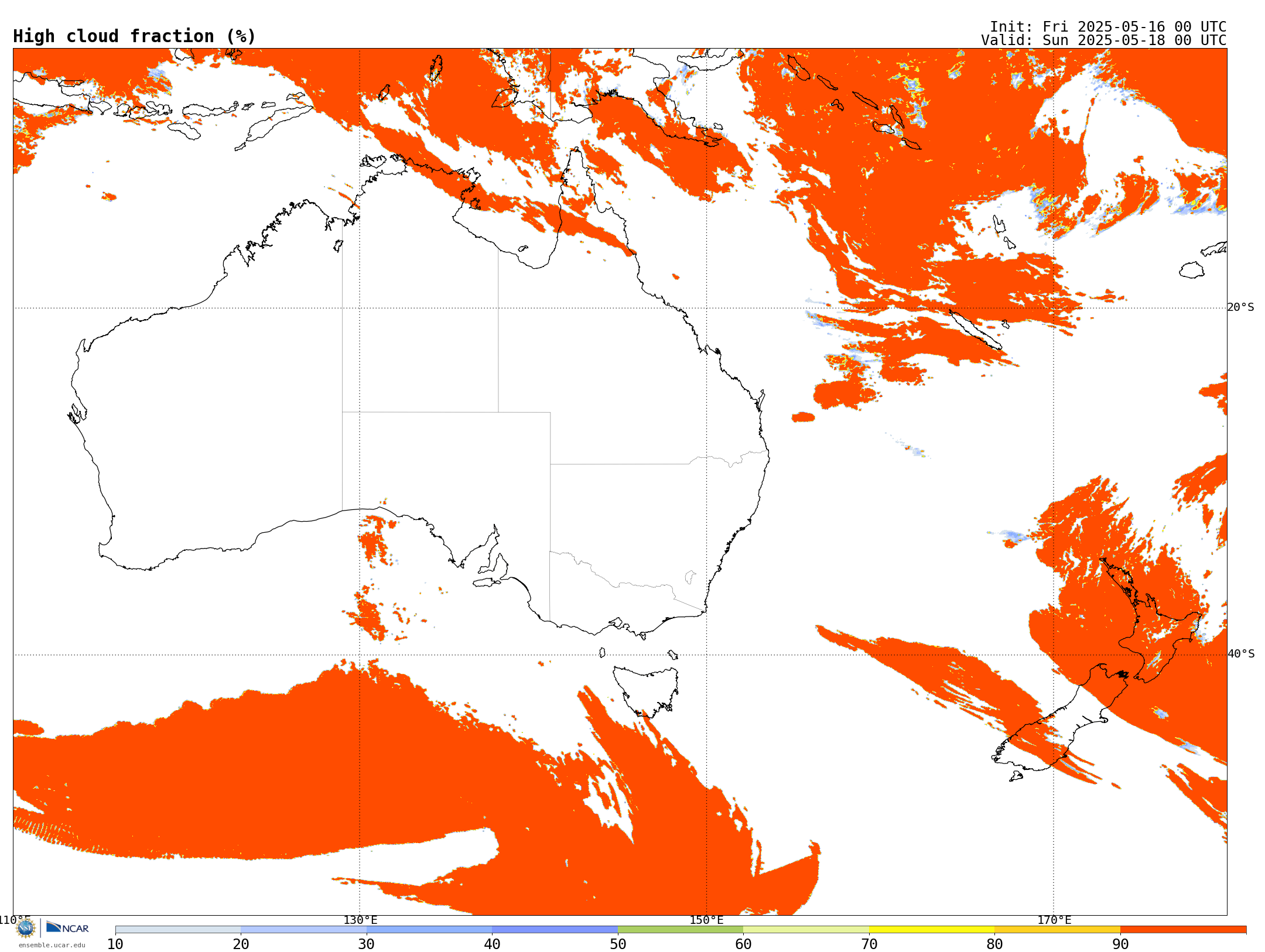Click the 90+ orange-red colorbar segment
The image size is (1265, 952).
[x=1183, y=930]
